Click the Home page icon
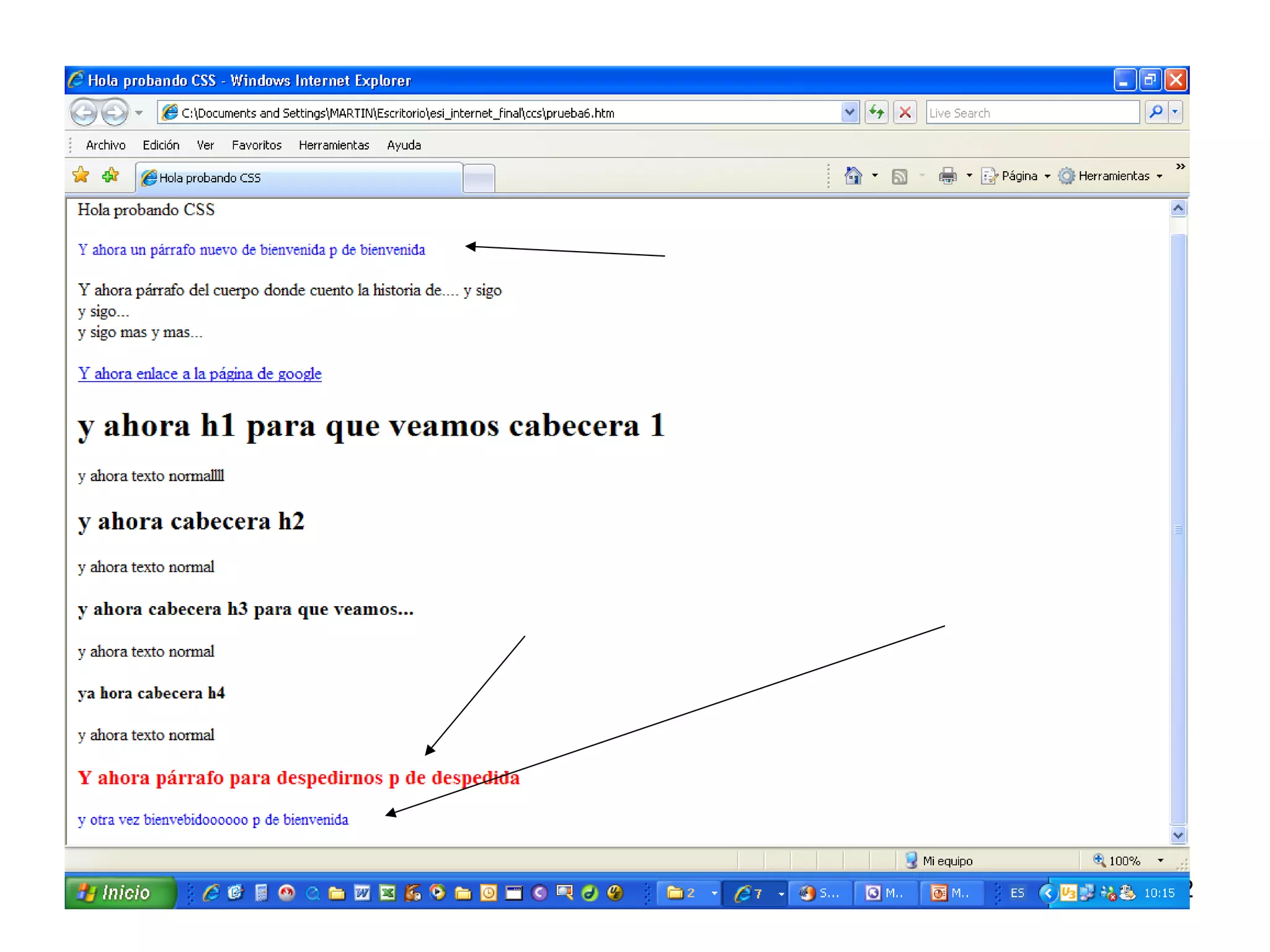Viewport: 1270px width, 952px height. click(853, 176)
